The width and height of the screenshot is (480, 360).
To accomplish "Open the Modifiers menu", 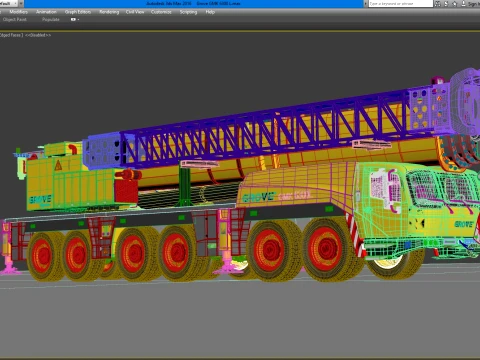I will click(18, 12).
